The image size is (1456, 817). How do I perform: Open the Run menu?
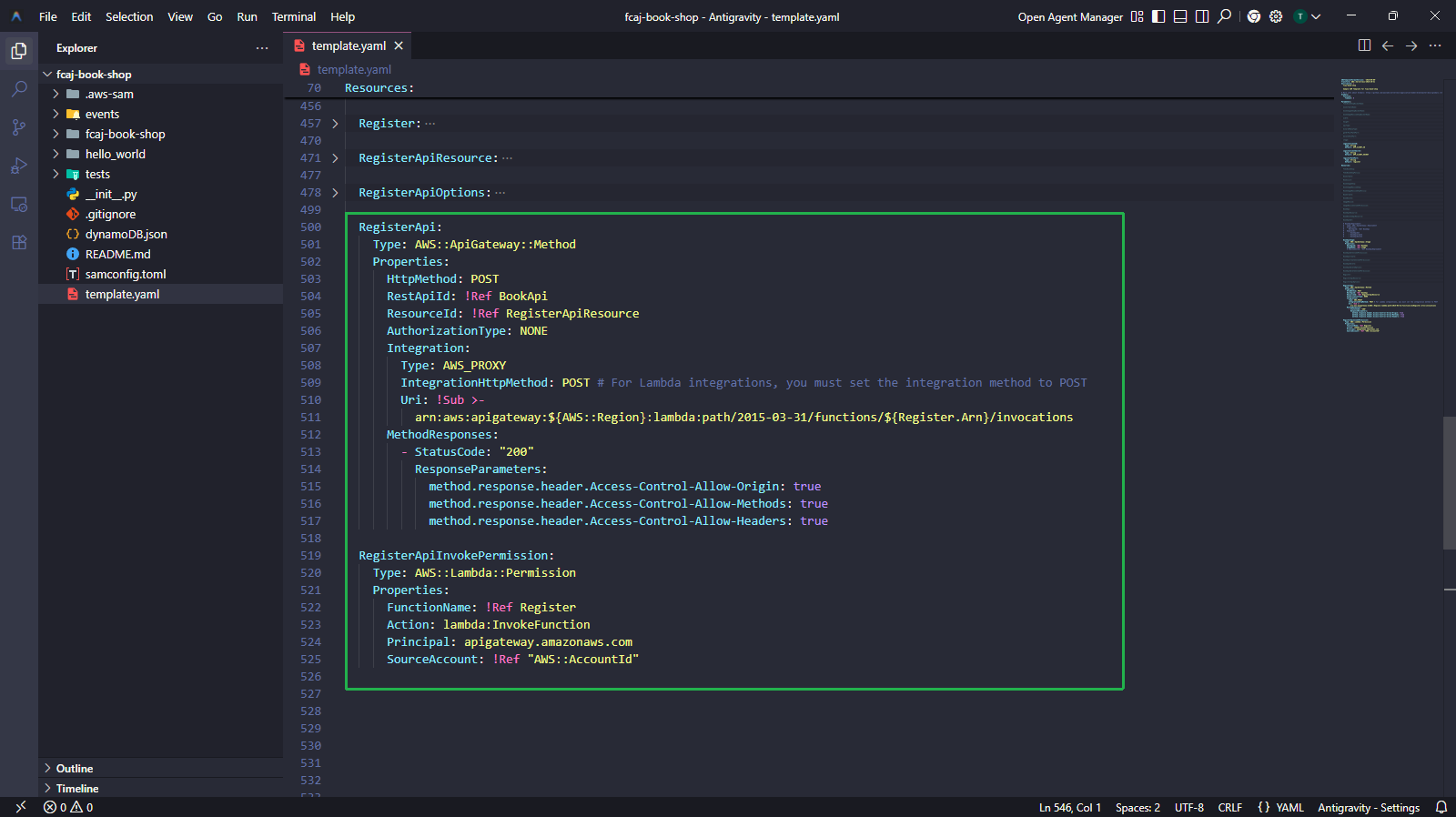[x=247, y=16]
